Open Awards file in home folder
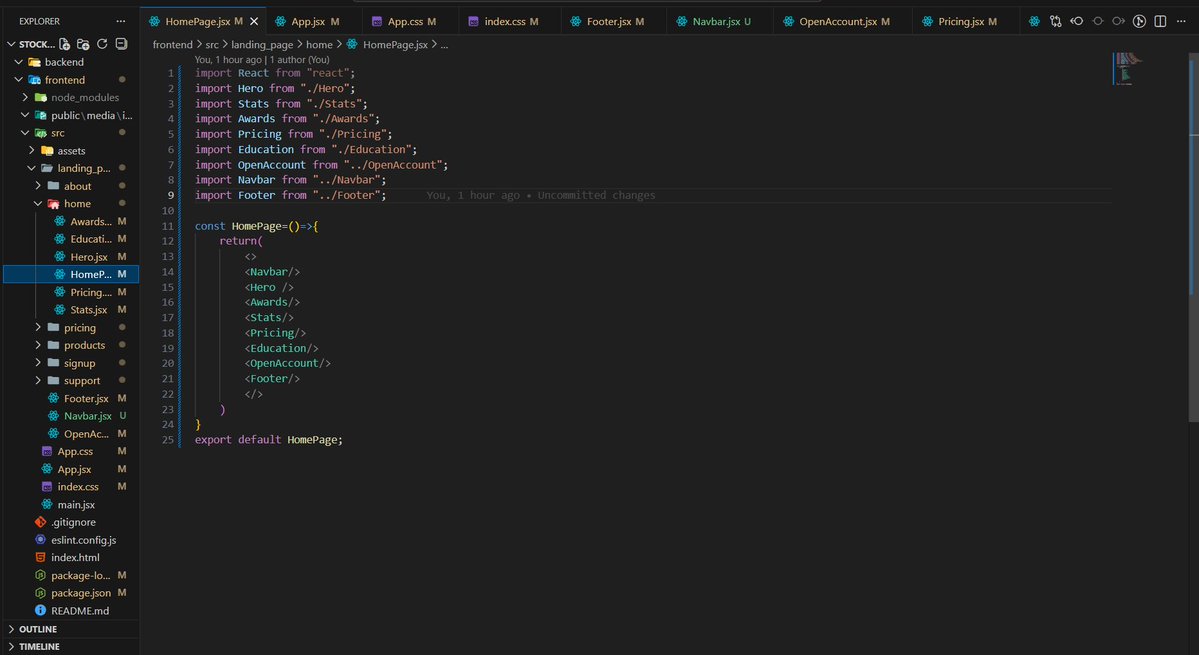This screenshot has height=655, width=1199. point(70,221)
